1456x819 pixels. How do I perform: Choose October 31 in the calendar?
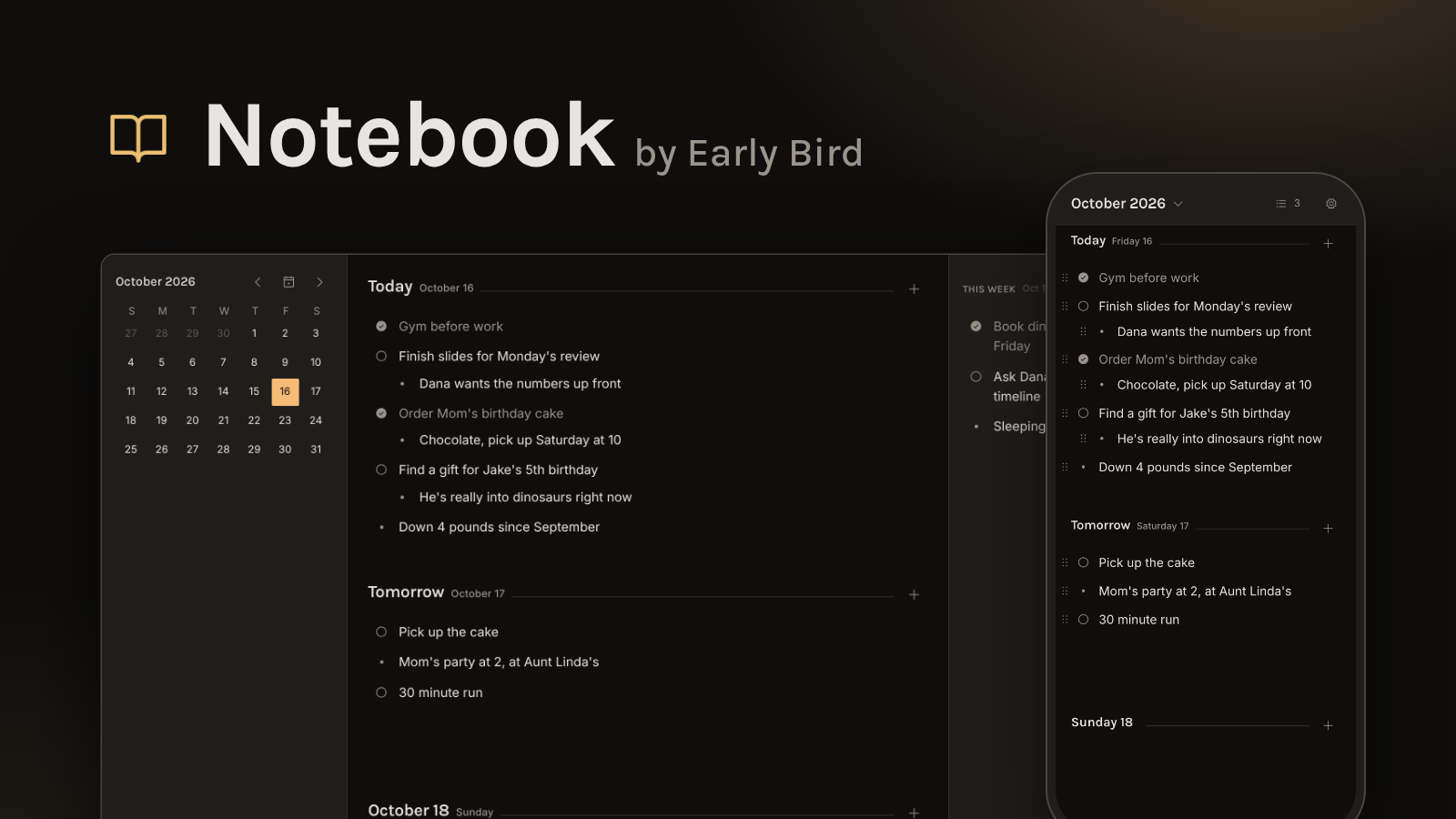[x=316, y=450]
